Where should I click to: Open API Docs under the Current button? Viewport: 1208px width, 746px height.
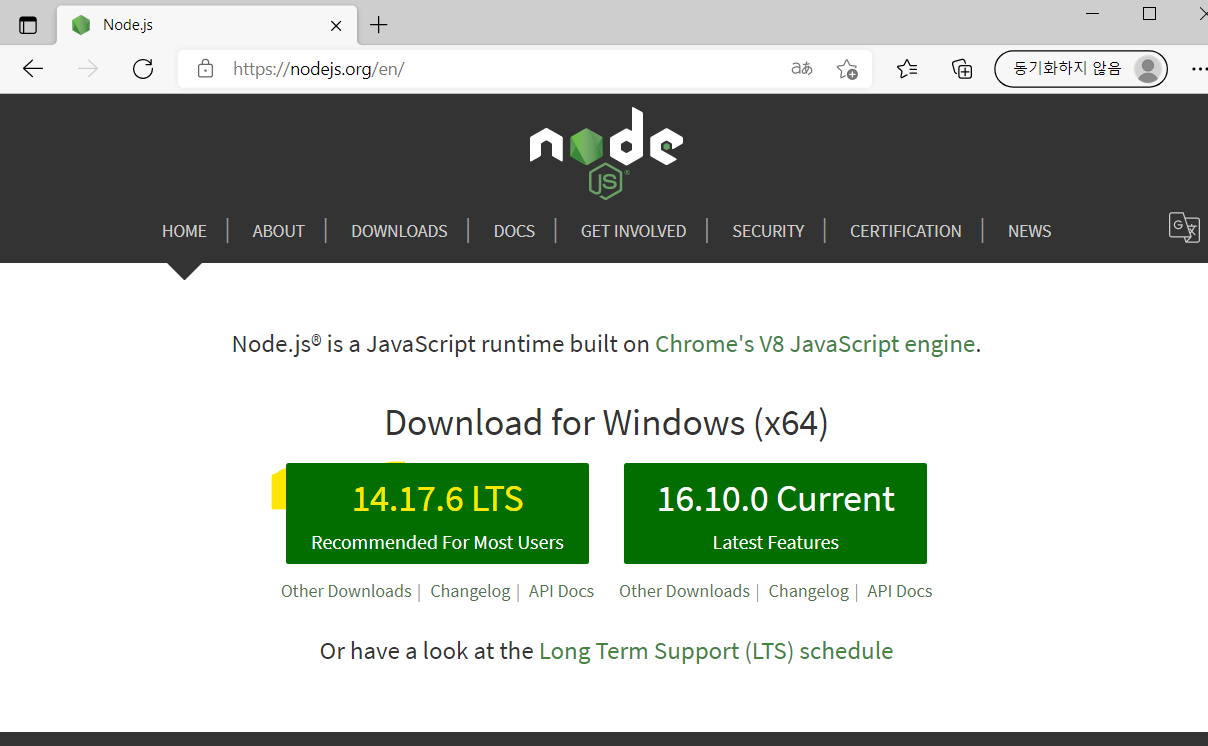tap(899, 591)
